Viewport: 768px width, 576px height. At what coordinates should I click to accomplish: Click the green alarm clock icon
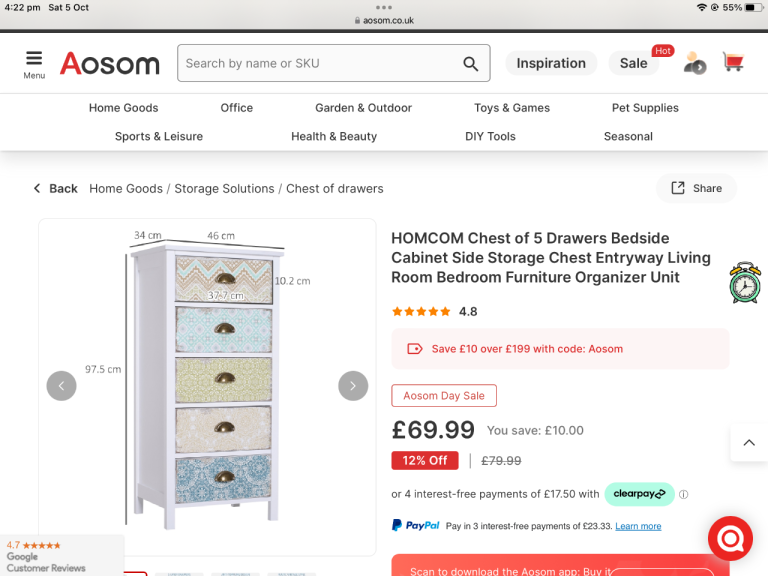745,283
